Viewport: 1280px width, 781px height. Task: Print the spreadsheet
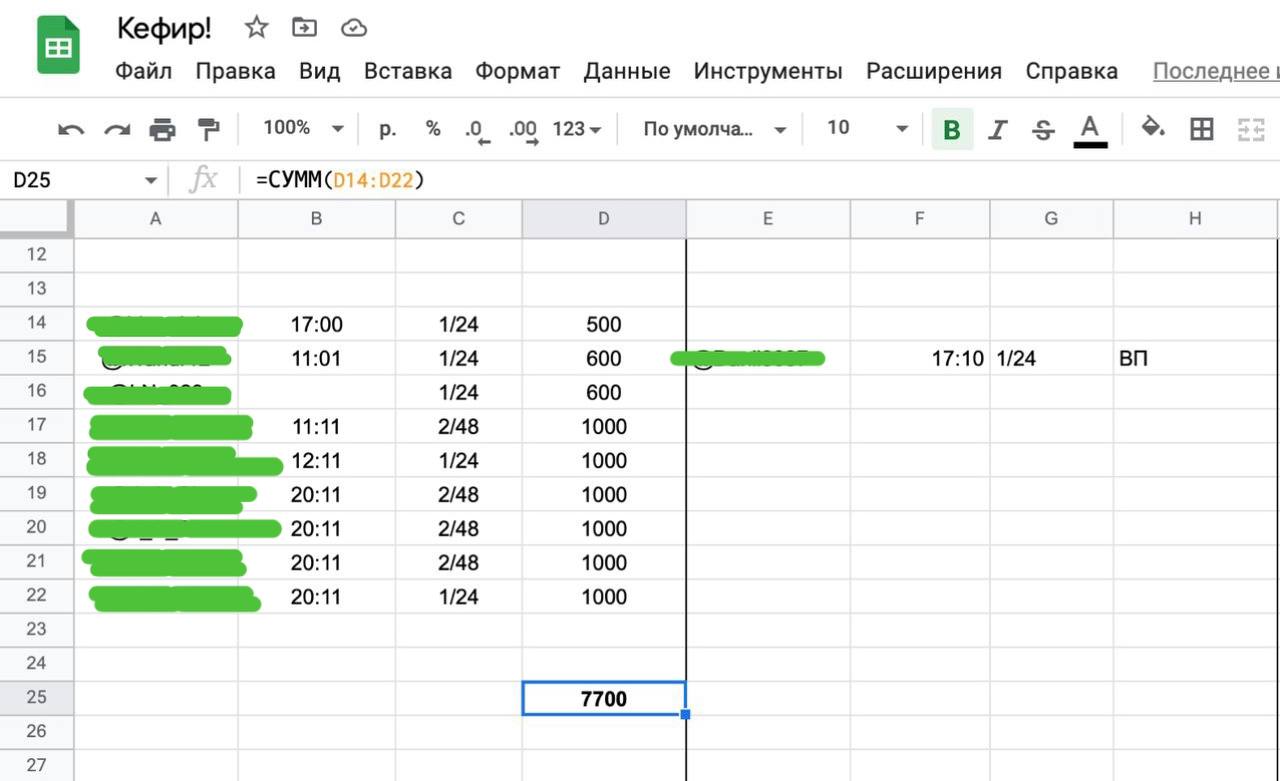pos(162,129)
